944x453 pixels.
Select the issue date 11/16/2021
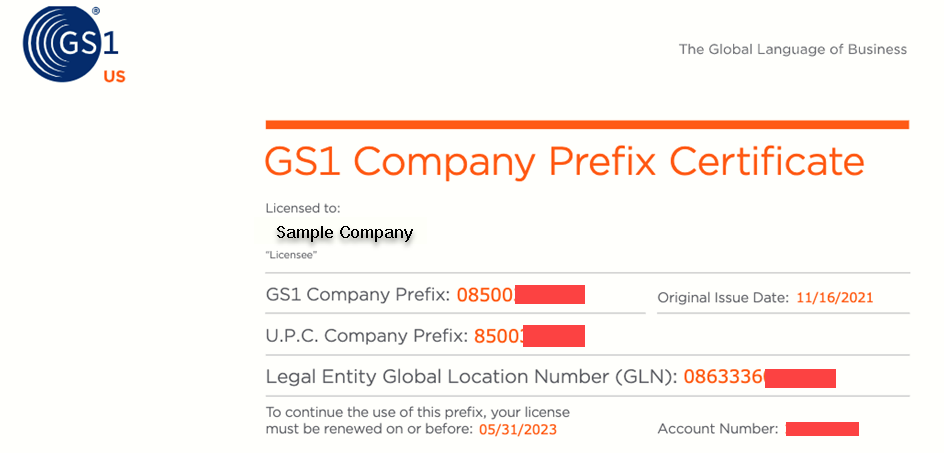pos(835,298)
